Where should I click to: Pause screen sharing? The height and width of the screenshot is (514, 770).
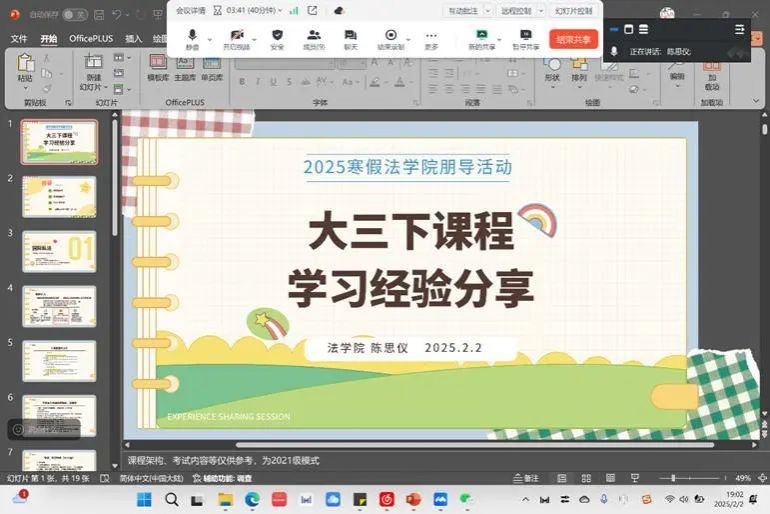click(525, 36)
